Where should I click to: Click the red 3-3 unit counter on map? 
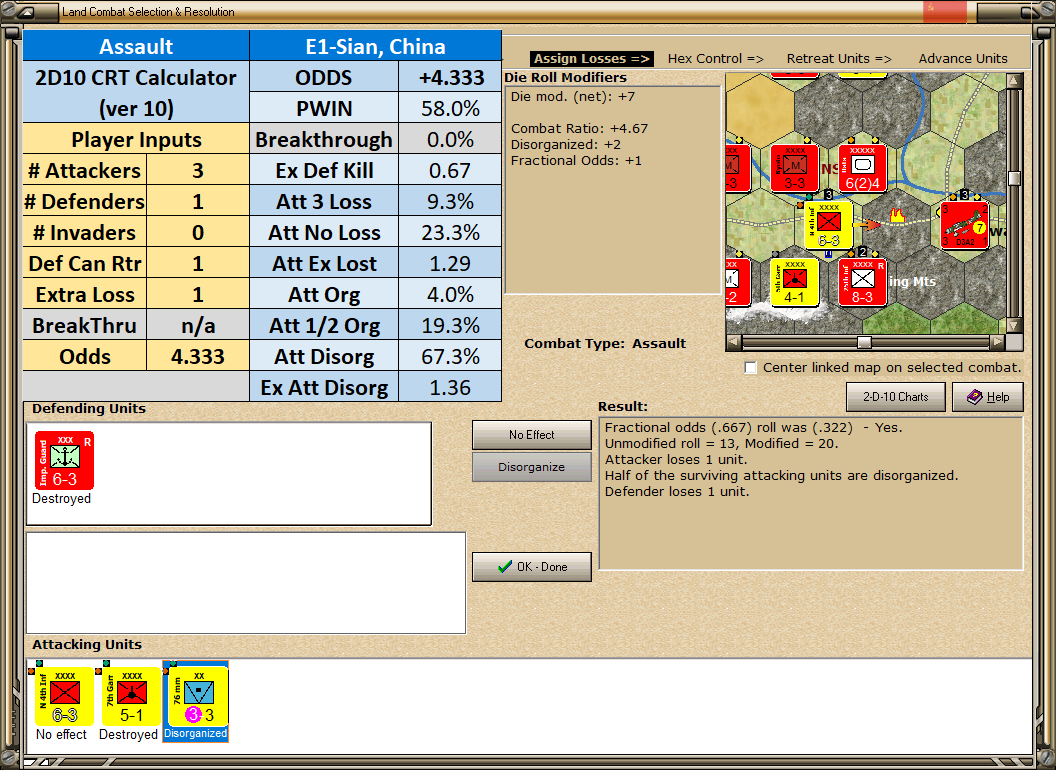pyautogui.click(x=795, y=168)
